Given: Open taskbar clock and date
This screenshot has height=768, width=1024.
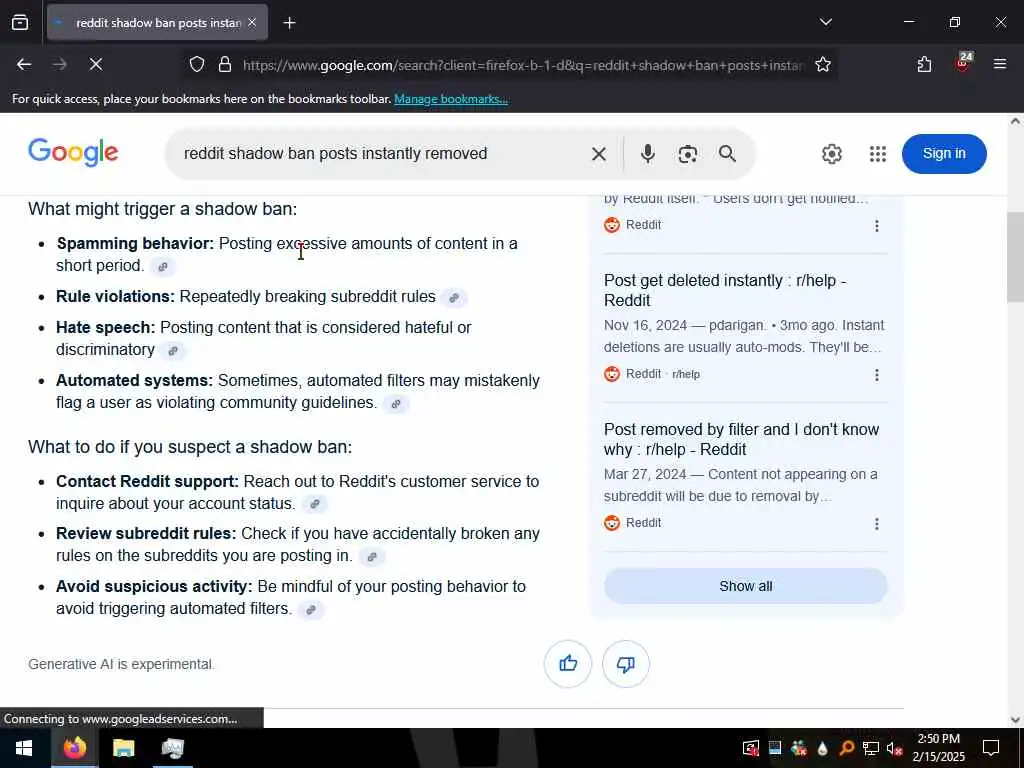Looking at the screenshot, I should click(938, 748).
